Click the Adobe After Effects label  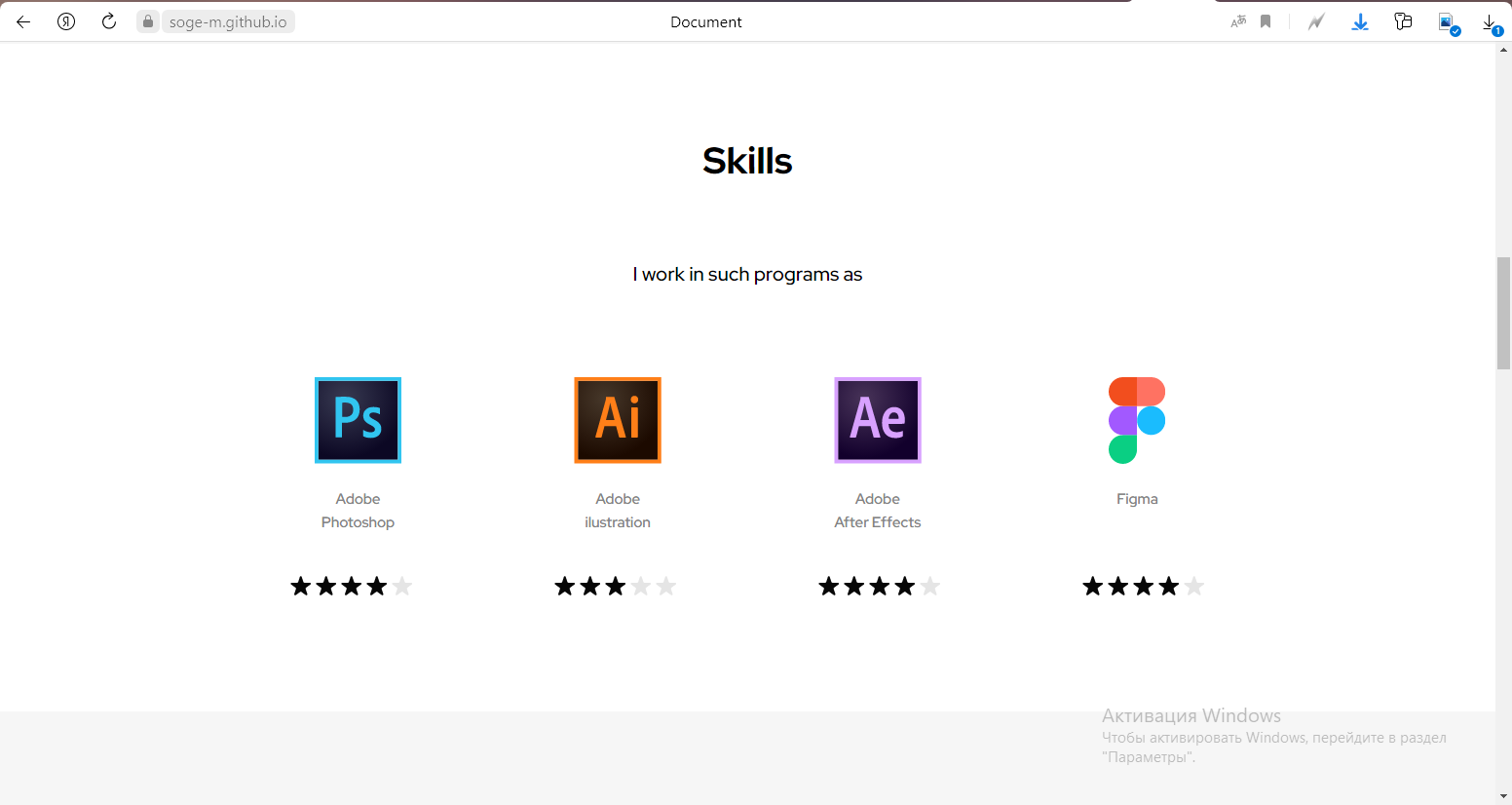[878, 511]
